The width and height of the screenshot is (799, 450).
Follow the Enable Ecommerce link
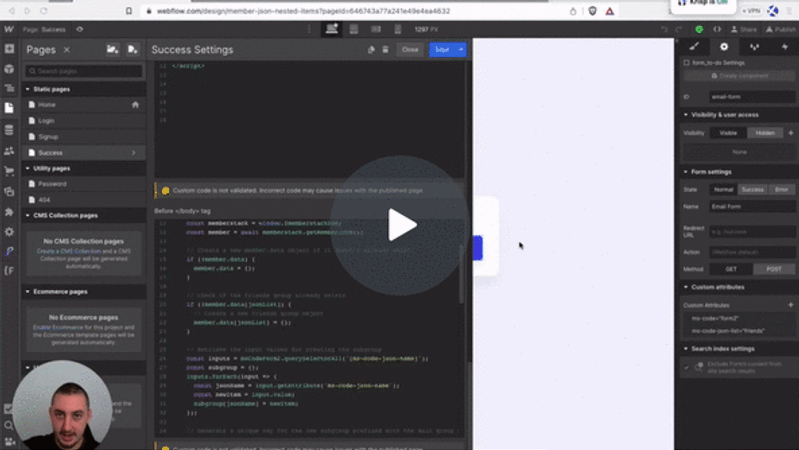[58, 327]
